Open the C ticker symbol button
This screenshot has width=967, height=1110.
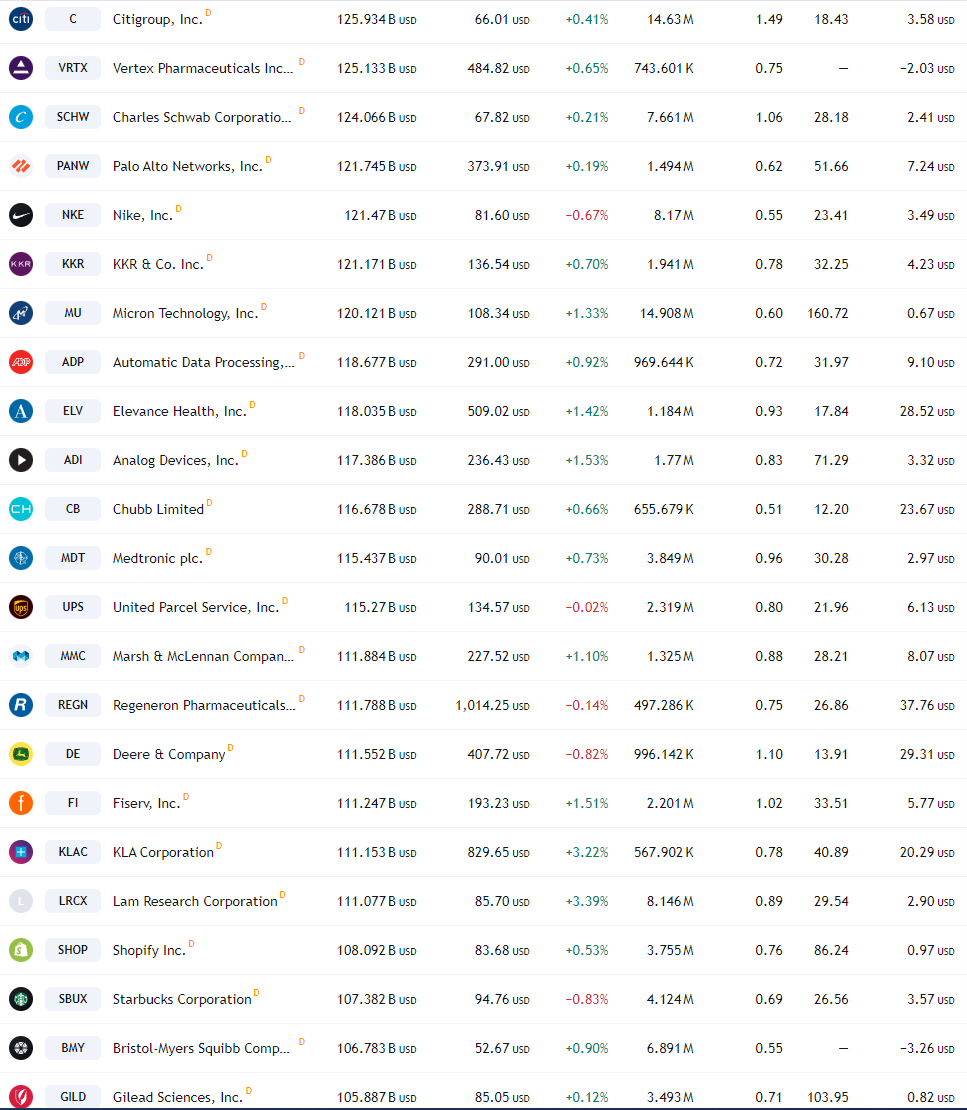pos(73,19)
